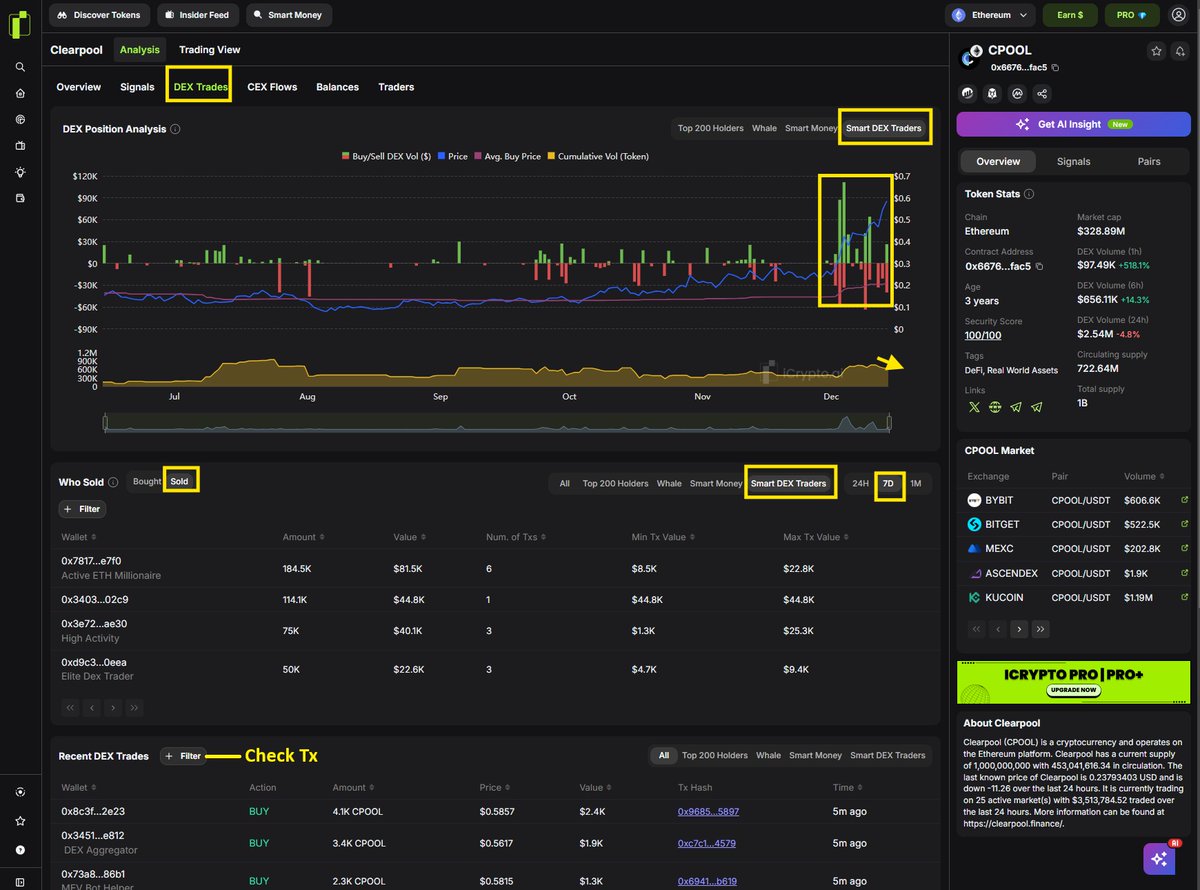The image size is (1200, 890).
Task: Open the Balances tab
Action: pyautogui.click(x=337, y=87)
